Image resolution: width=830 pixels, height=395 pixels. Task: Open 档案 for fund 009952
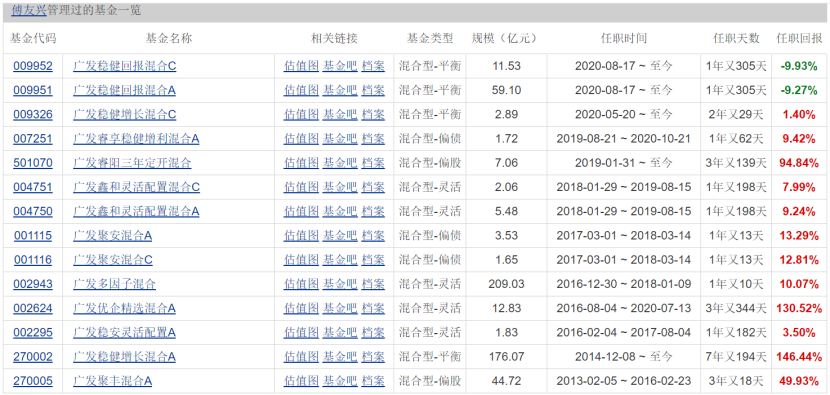point(373,66)
